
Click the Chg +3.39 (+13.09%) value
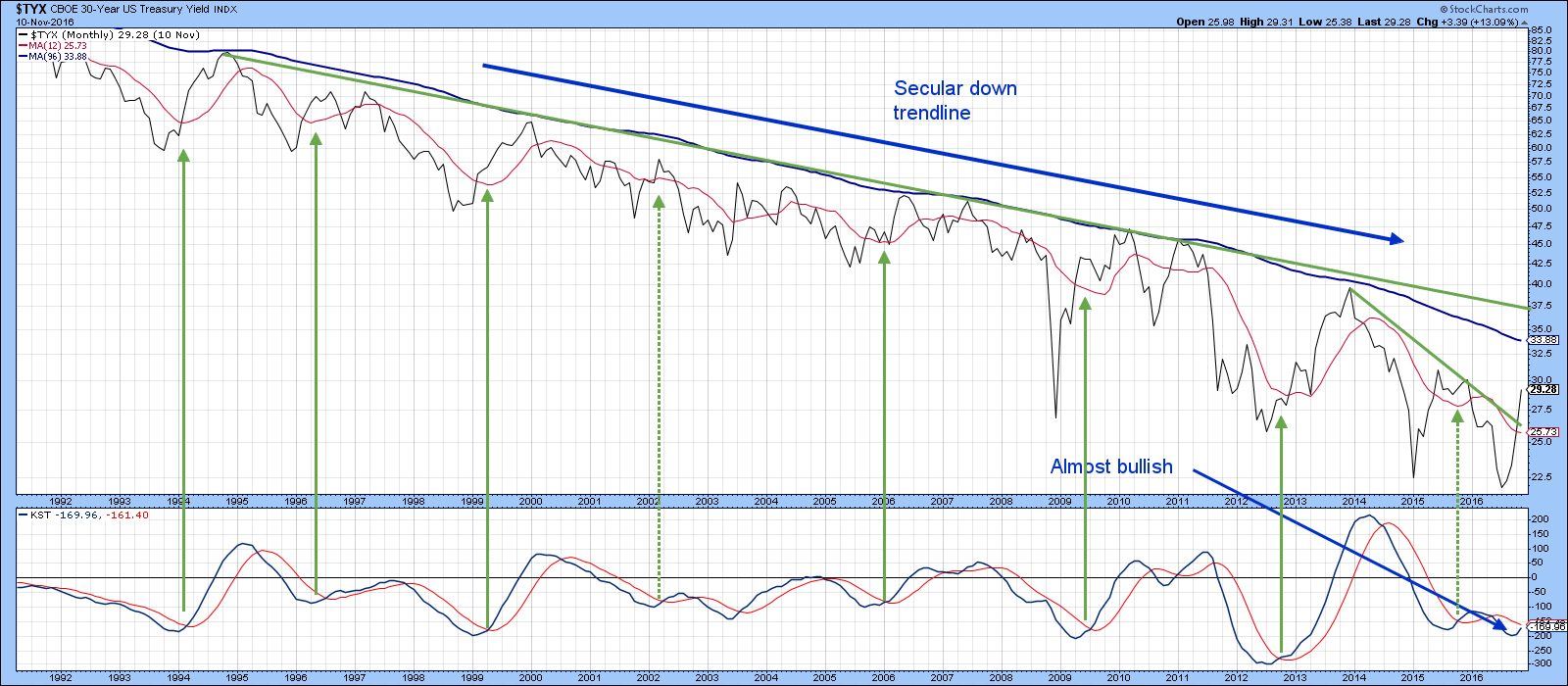(1466, 22)
